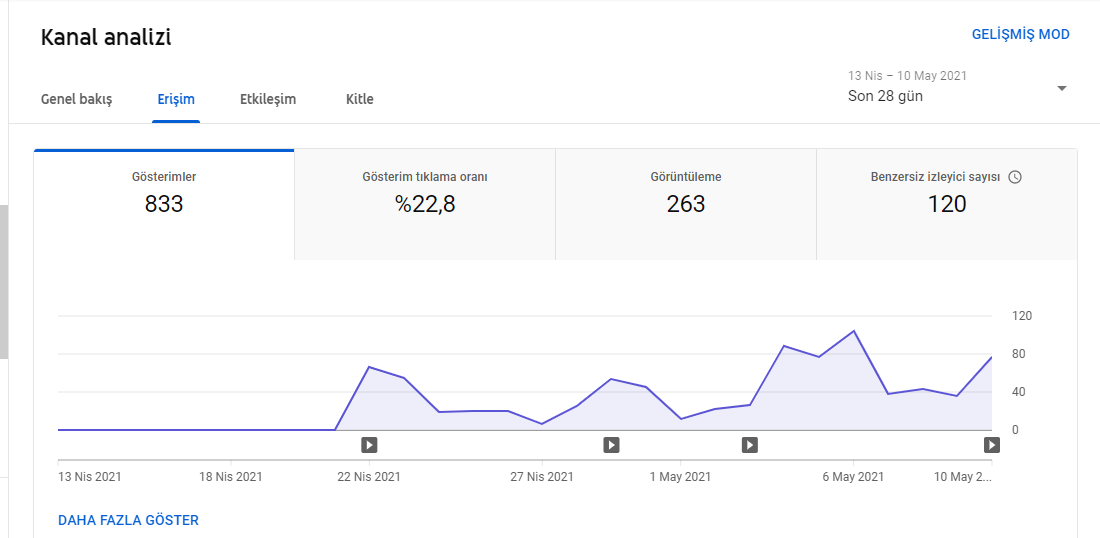The height and width of the screenshot is (538, 1100).
Task: Select the Erişim tab
Action: [176, 99]
